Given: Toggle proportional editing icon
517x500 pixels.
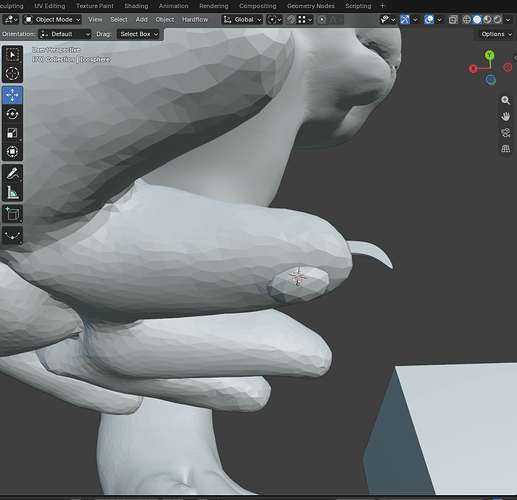Looking at the screenshot, I should click(322, 20).
